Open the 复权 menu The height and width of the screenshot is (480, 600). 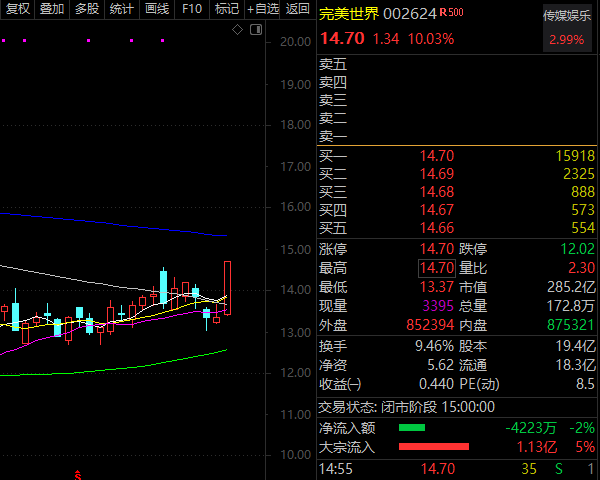[x=18, y=9]
